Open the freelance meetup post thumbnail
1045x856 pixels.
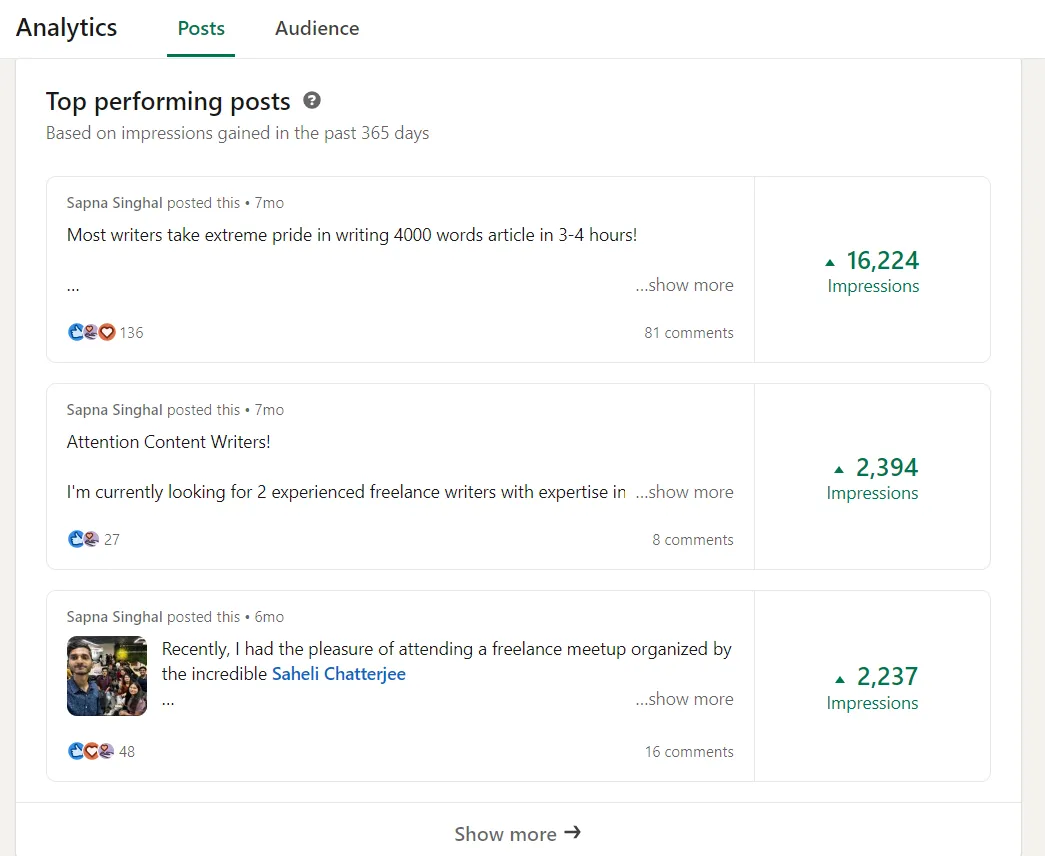tap(107, 676)
